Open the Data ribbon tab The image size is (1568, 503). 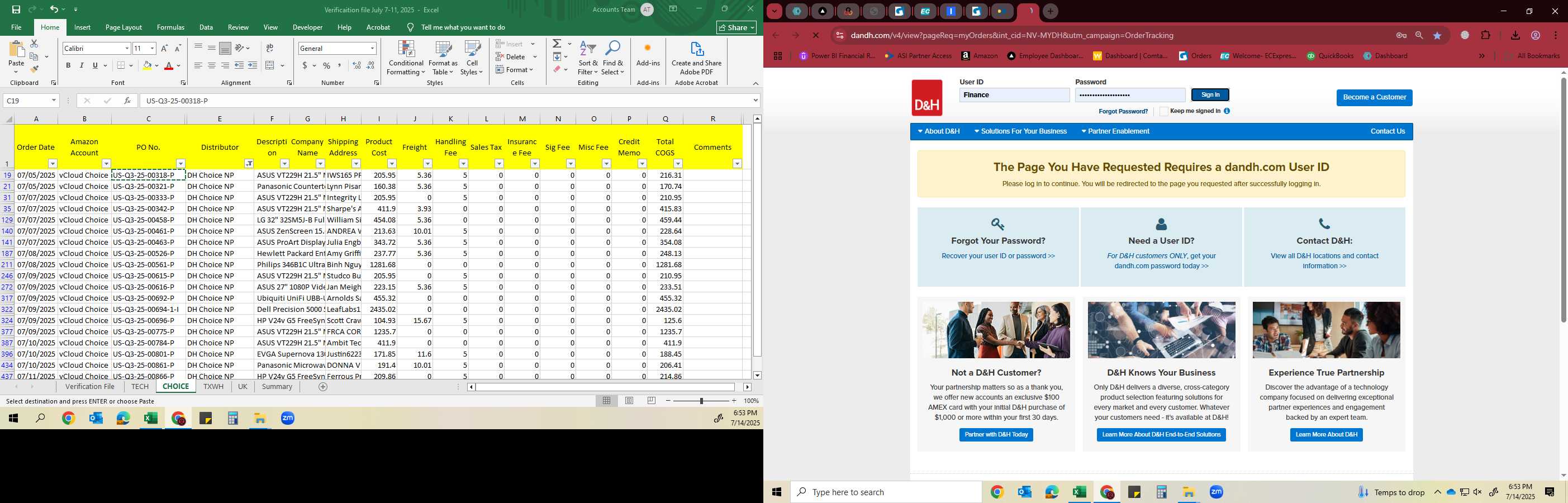206,27
